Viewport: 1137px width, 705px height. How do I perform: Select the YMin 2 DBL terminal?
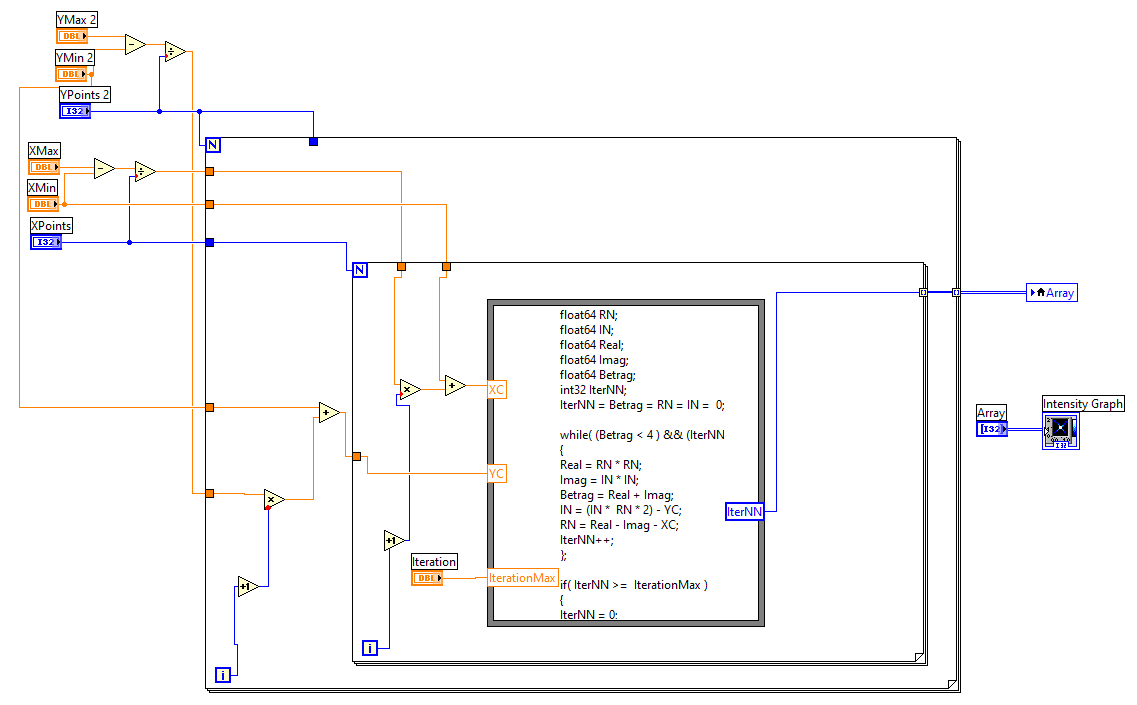73,74
